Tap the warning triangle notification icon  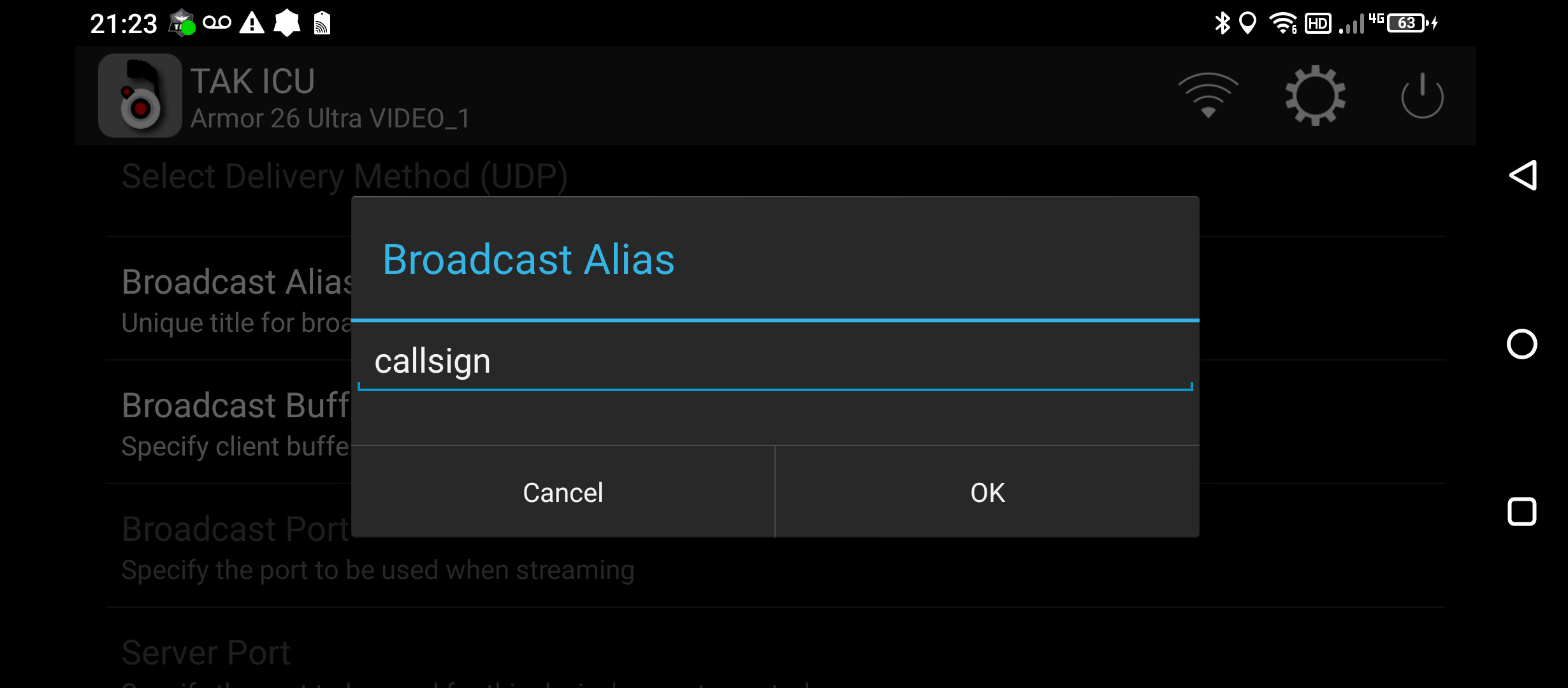point(252,24)
